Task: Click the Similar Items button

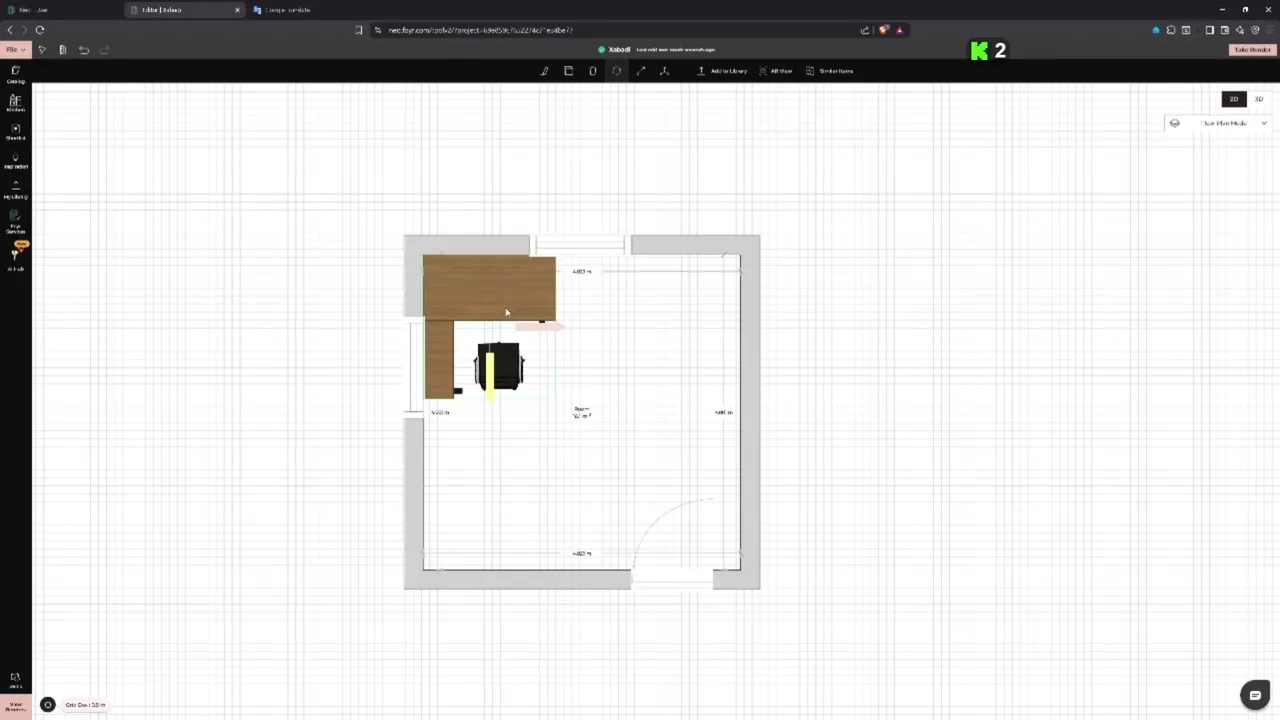Action: coord(829,71)
